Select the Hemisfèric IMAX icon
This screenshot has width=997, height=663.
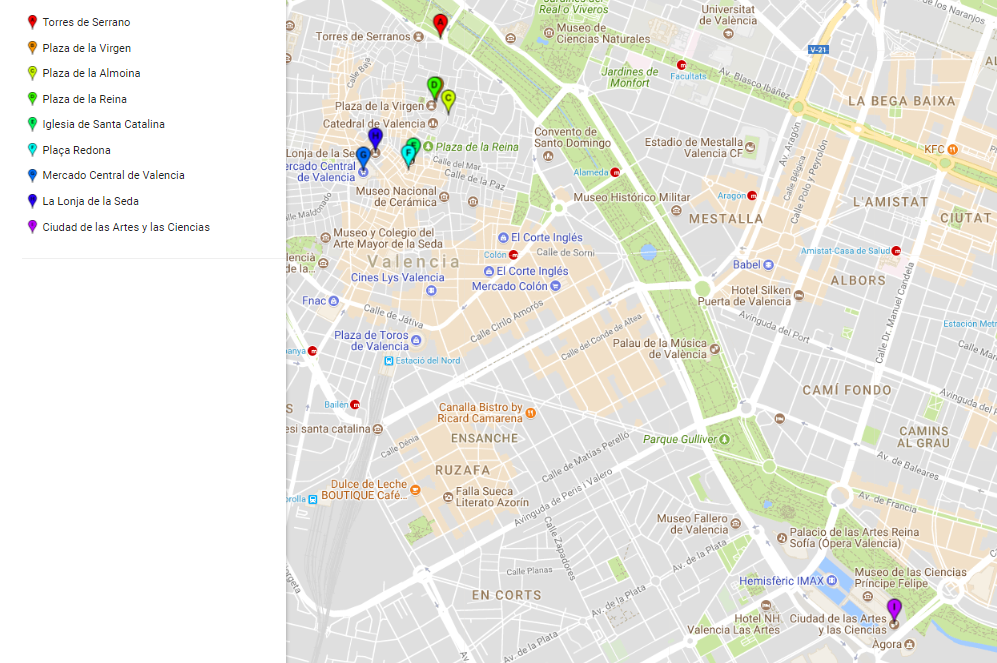831,581
